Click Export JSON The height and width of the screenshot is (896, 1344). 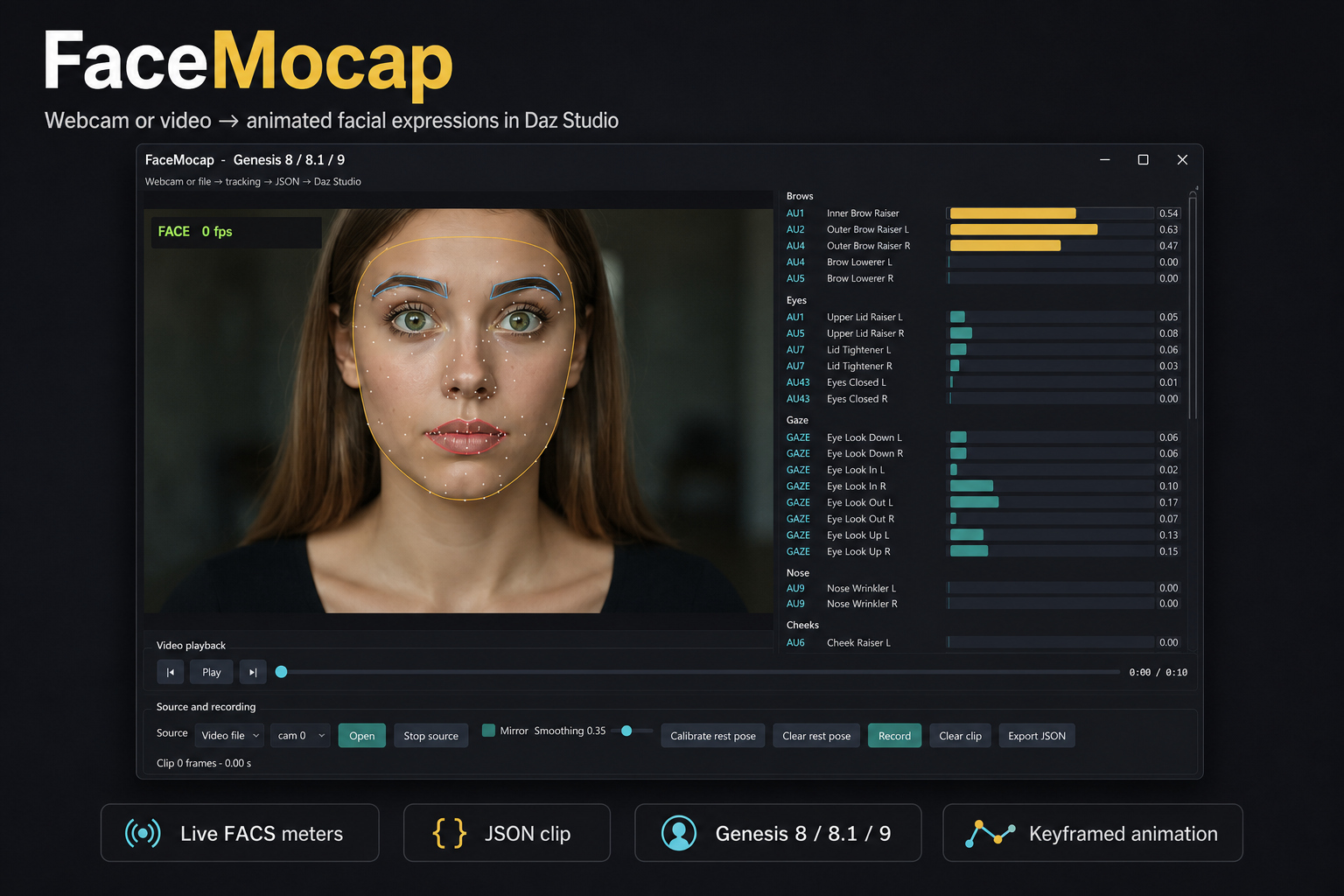pyautogui.click(x=1037, y=735)
